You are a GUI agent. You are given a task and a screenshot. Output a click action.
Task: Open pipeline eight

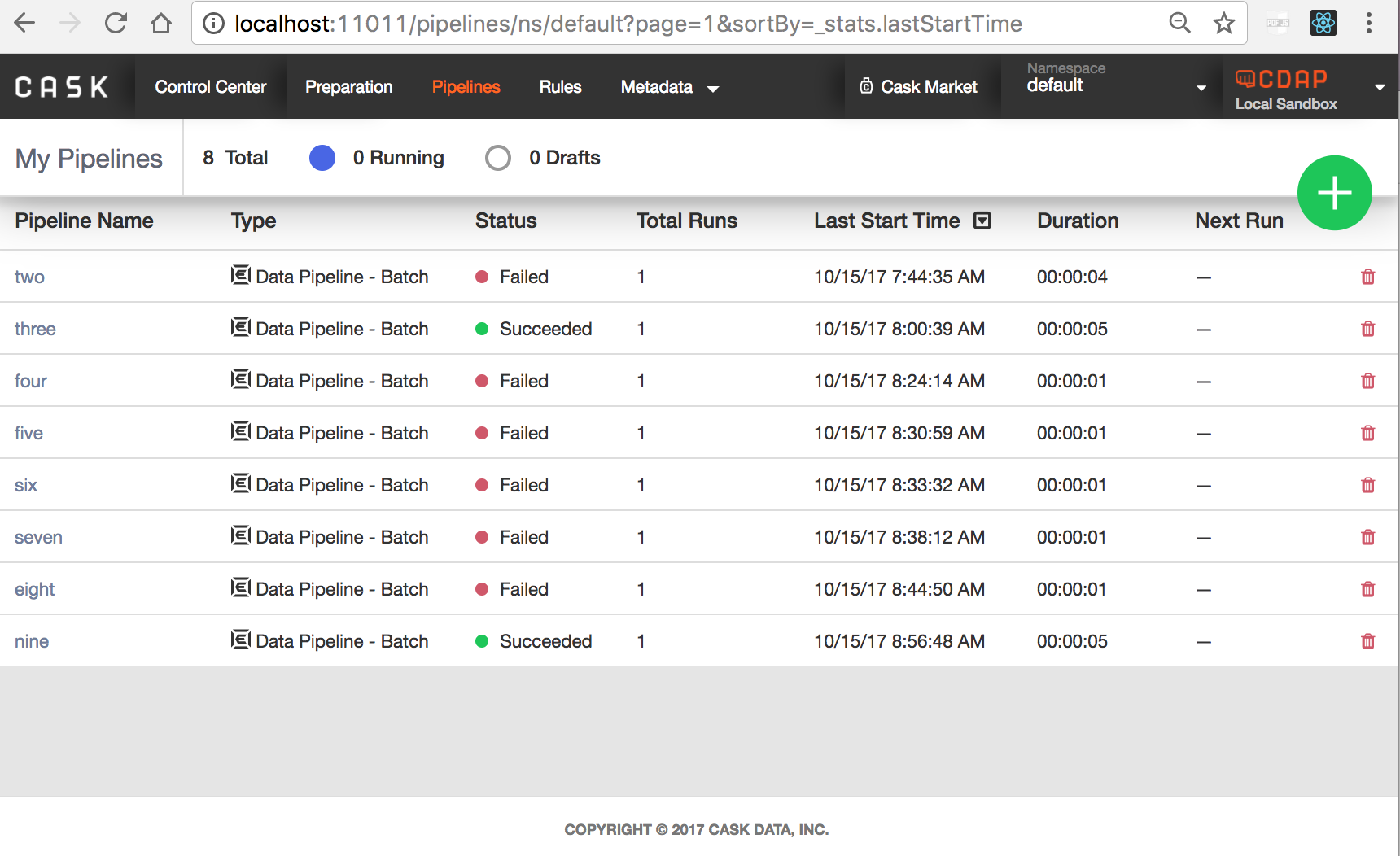point(34,590)
